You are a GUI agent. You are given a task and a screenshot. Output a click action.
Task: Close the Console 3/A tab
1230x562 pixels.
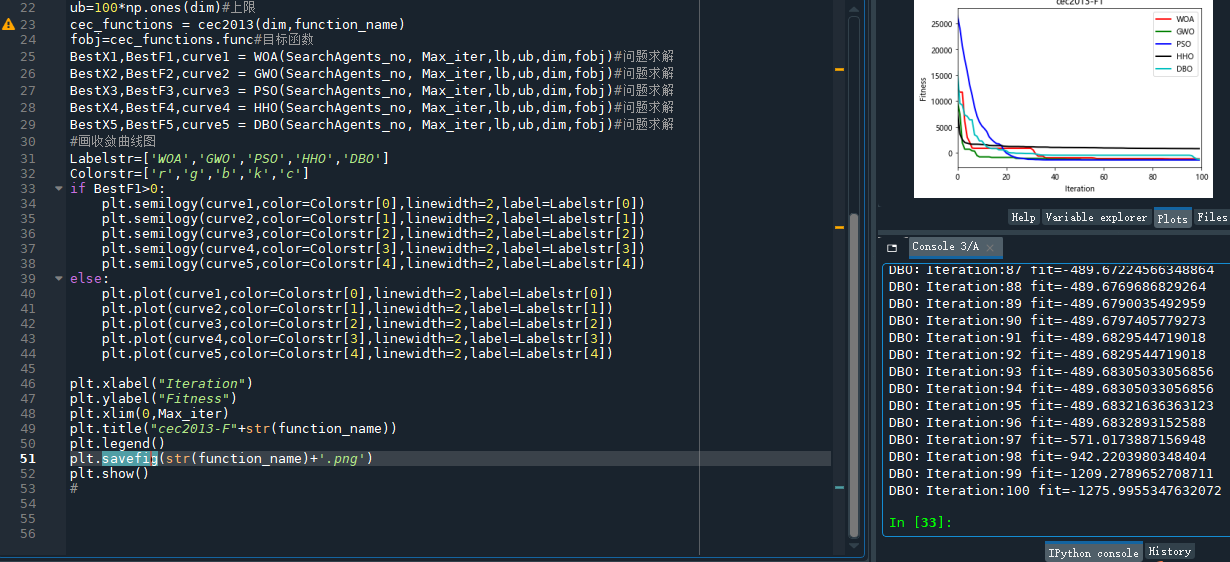pos(990,247)
